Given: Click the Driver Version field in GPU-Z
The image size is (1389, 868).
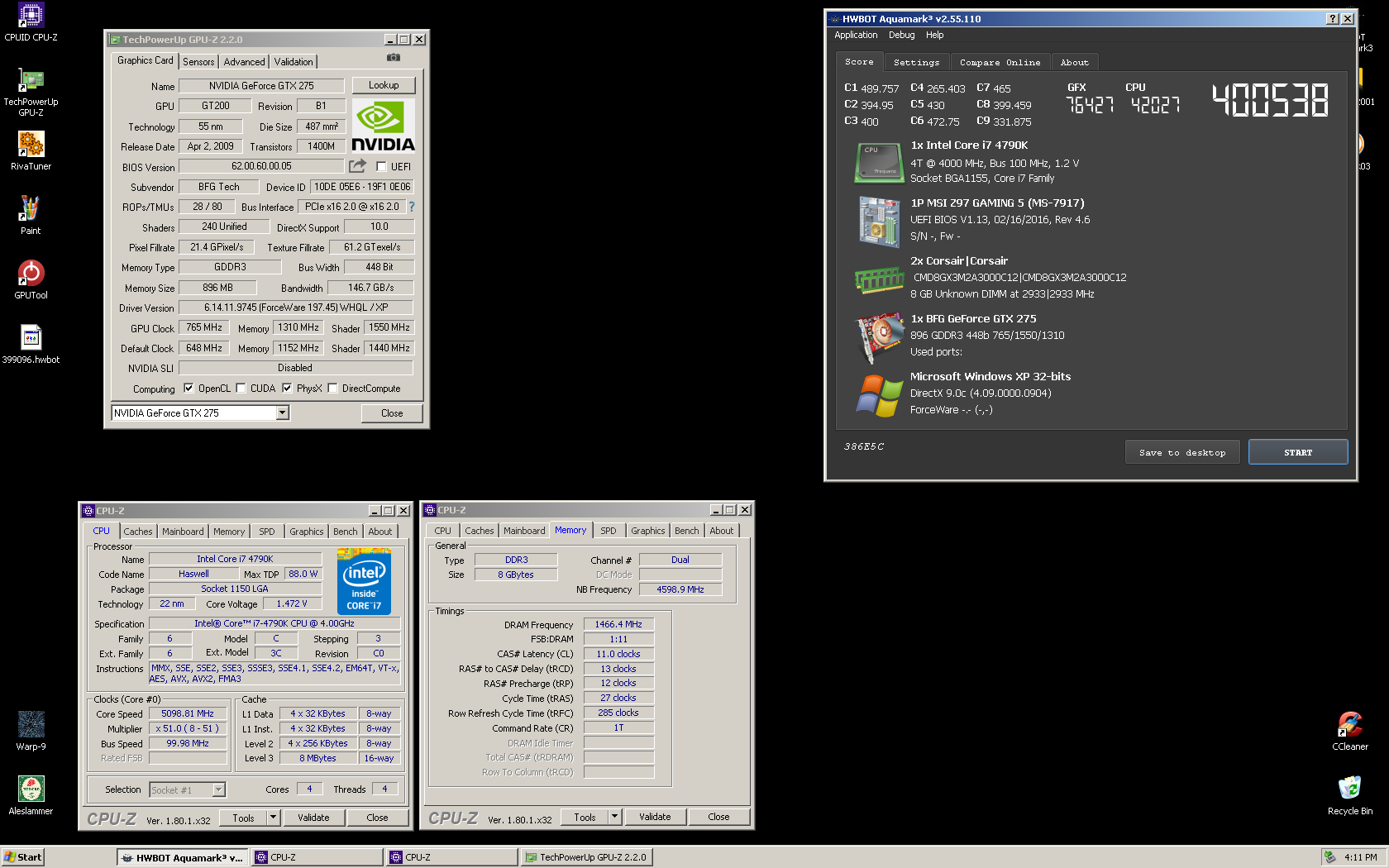Looking at the screenshot, I should (x=296, y=308).
